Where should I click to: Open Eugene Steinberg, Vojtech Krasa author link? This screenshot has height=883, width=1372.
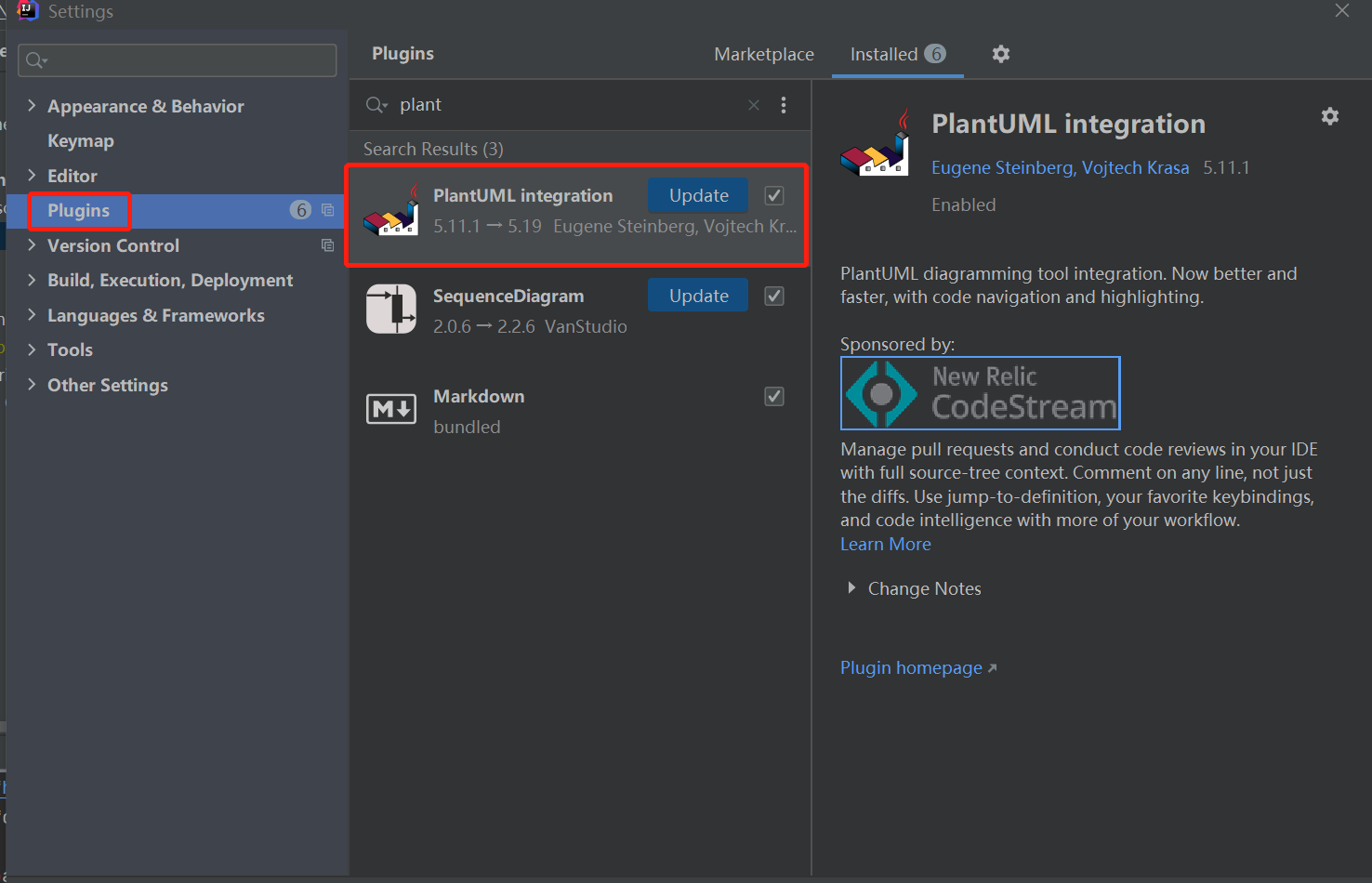coord(1061,167)
